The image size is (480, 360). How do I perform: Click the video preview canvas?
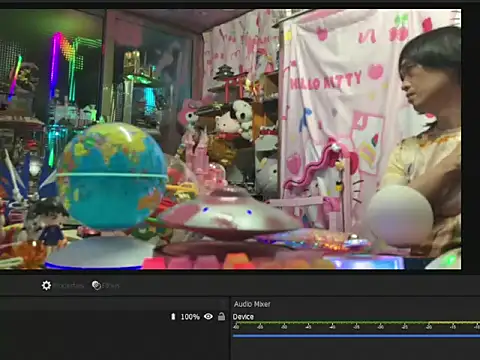[231, 139]
